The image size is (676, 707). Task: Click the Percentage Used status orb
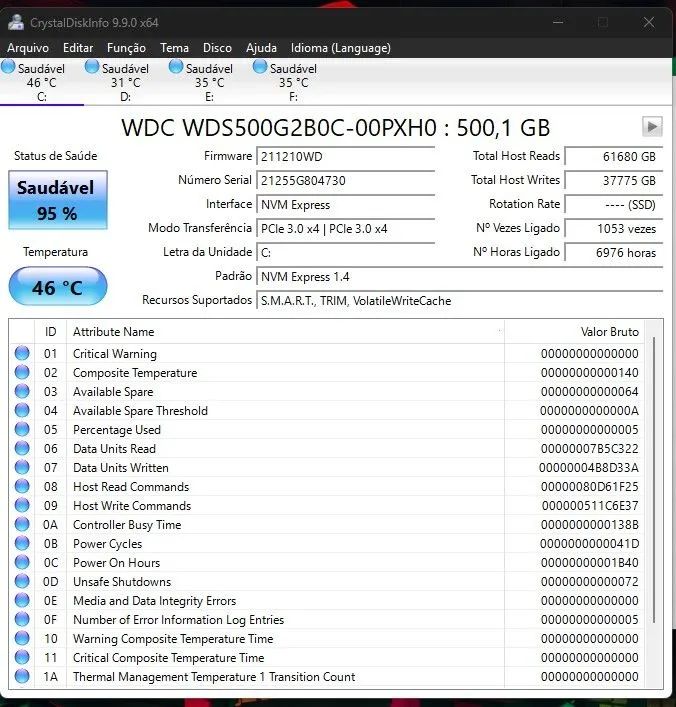click(x=22, y=429)
